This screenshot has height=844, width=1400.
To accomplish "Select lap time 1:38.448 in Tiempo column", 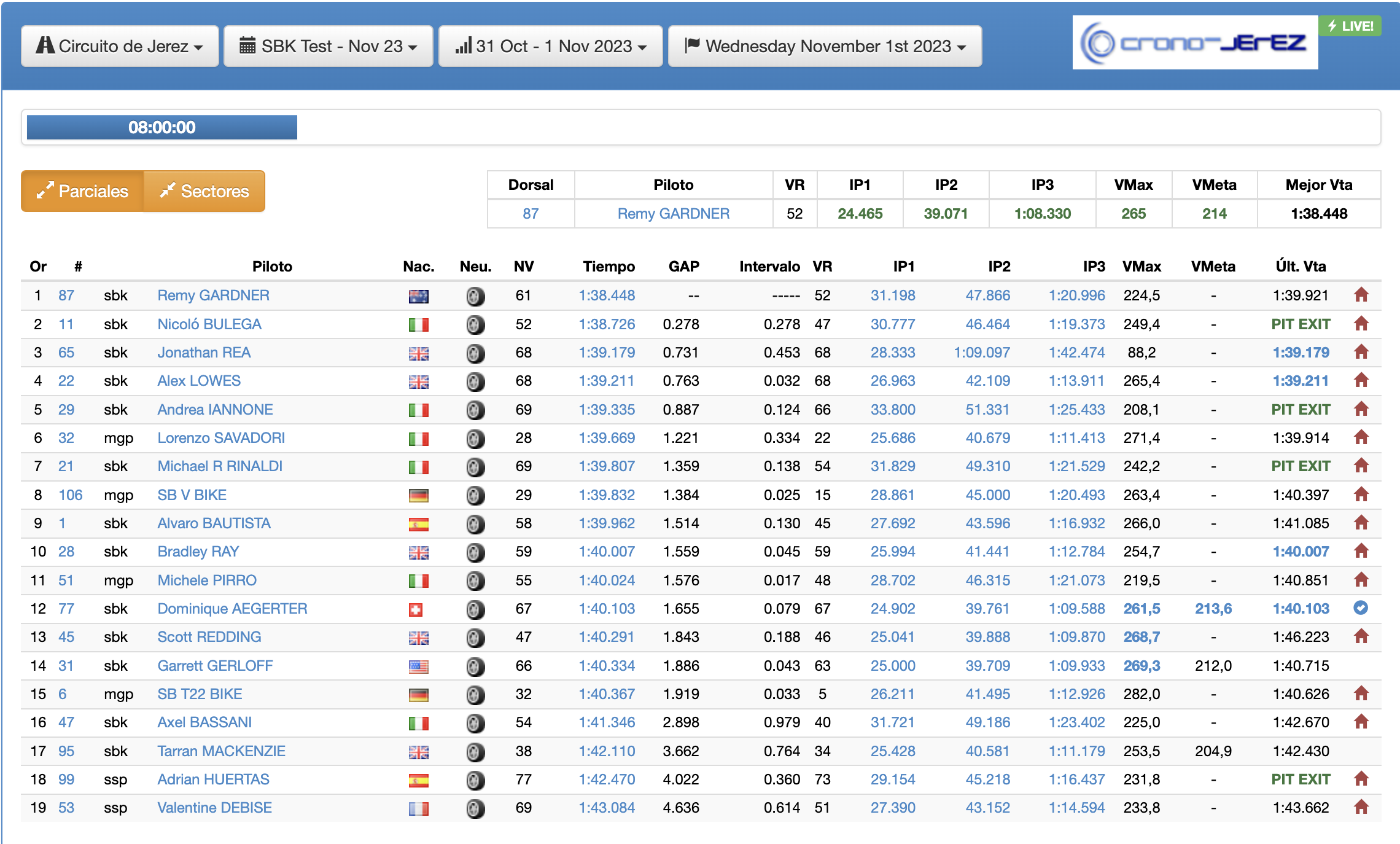I will point(607,295).
